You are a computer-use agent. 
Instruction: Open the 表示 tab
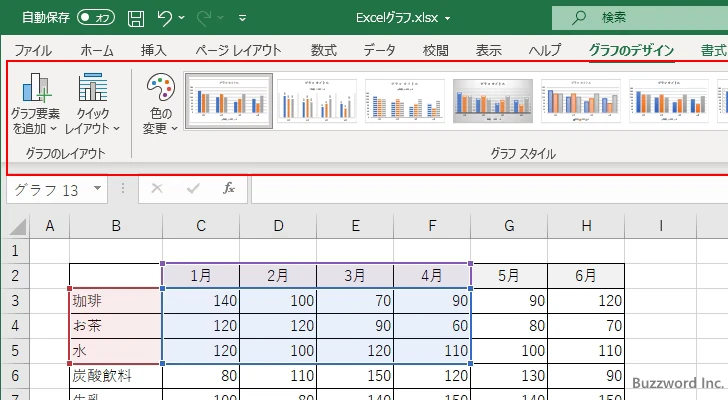point(488,50)
